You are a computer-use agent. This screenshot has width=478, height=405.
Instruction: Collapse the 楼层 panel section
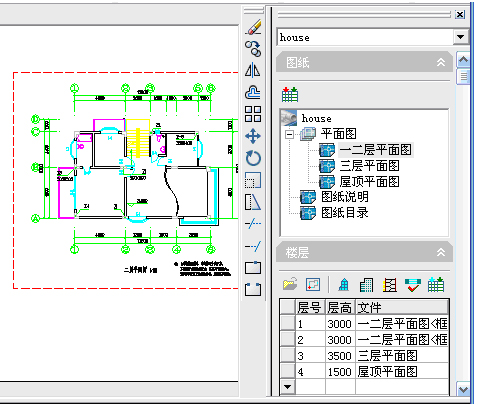click(x=441, y=252)
